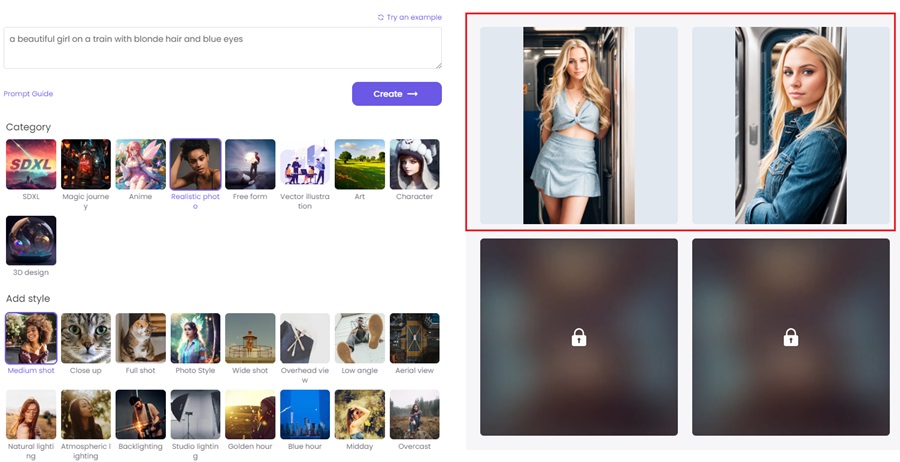The width and height of the screenshot is (900, 462).
Task: Apply the Studio lighting style
Action: click(x=195, y=414)
